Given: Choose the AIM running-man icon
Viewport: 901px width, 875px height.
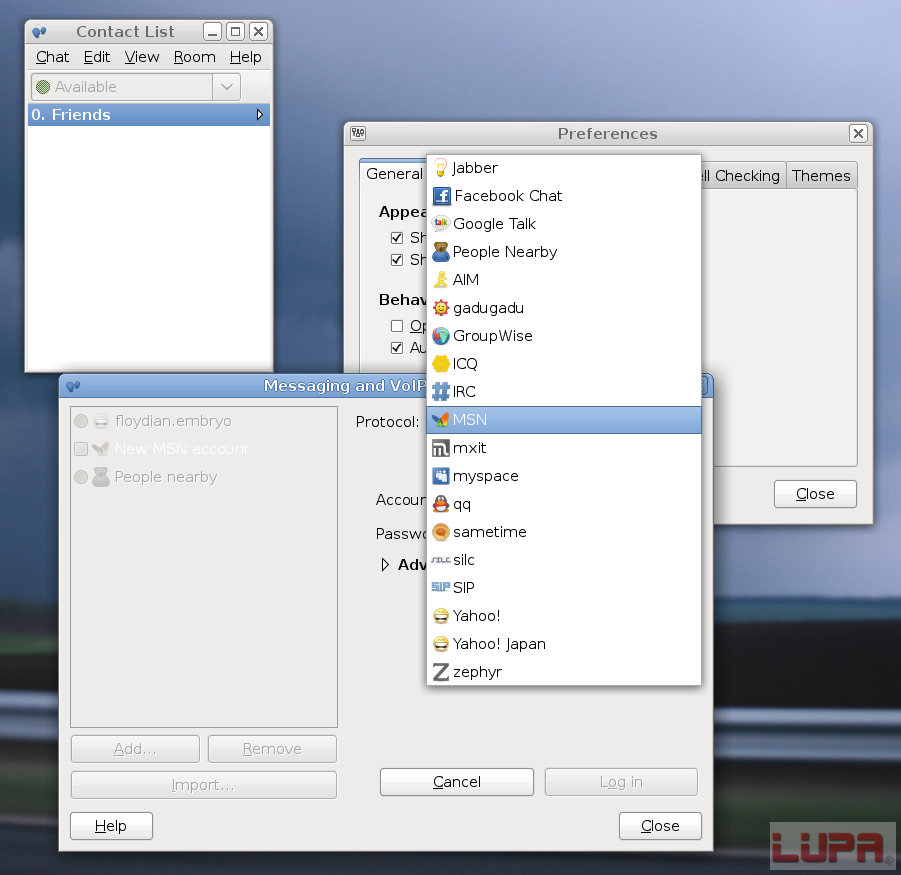Looking at the screenshot, I should 441,280.
